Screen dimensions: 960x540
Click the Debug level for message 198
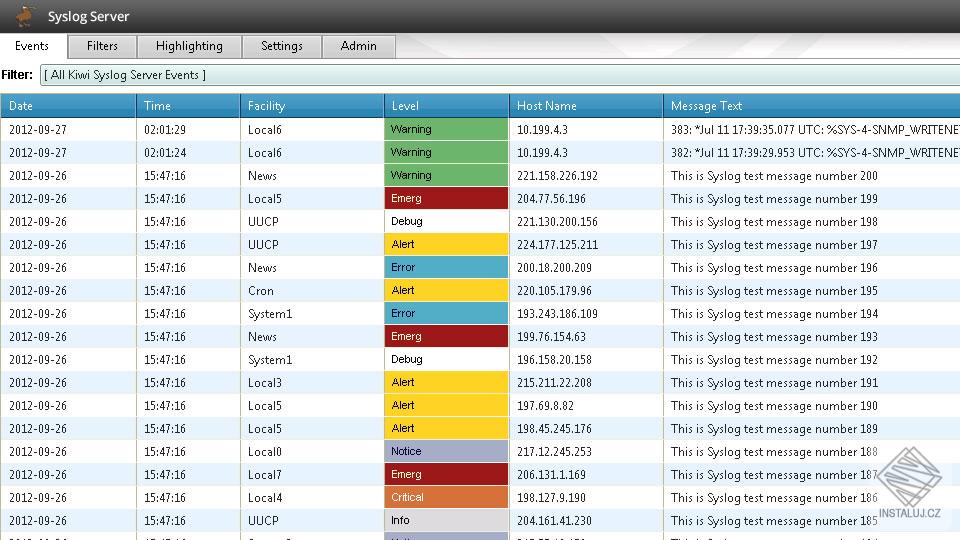[446, 222]
